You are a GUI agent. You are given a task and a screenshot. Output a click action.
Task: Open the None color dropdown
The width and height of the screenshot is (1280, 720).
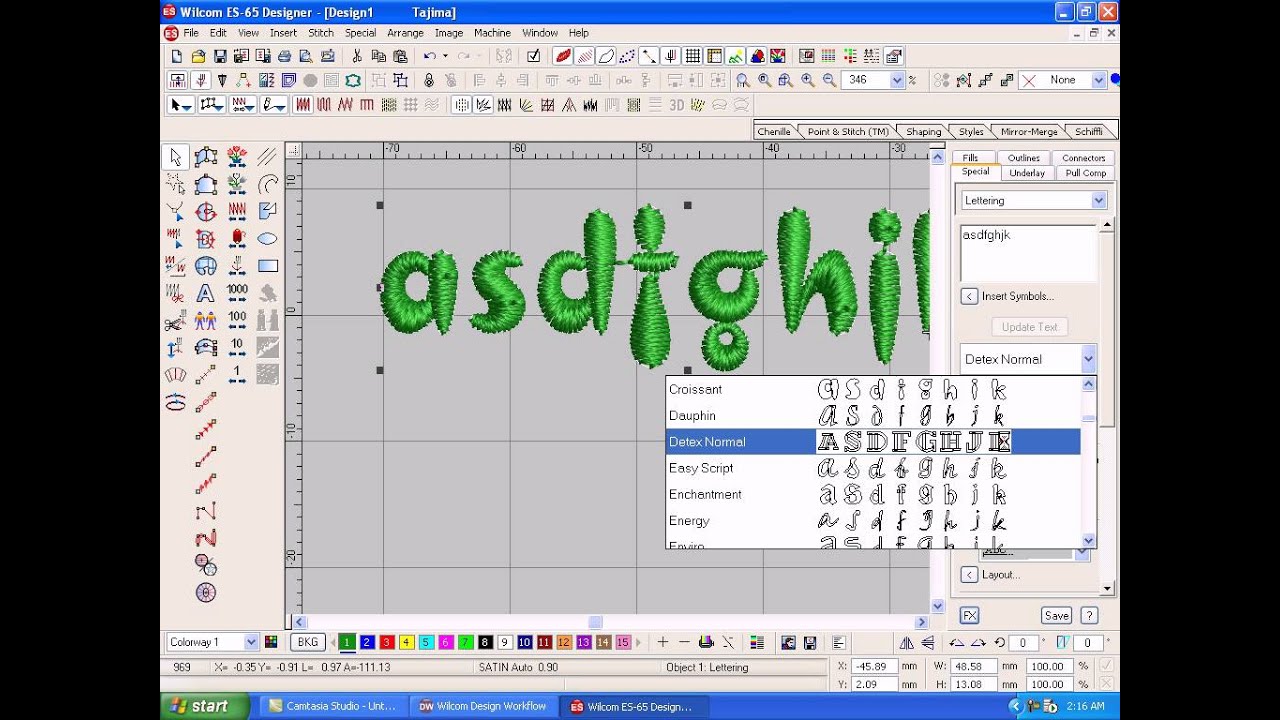pyautogui.click(x=1098, y=80)
